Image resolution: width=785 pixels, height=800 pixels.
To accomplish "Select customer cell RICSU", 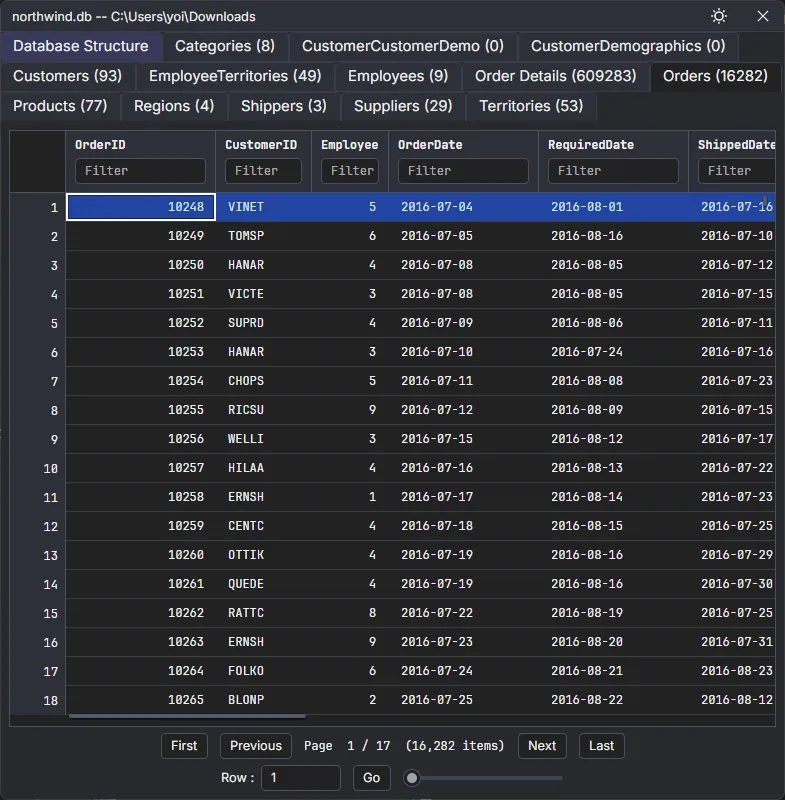I will (263, 410).
